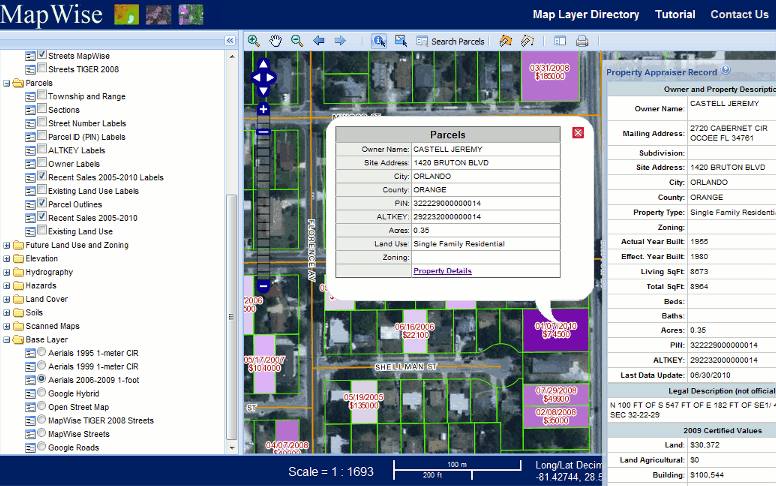Select the zoom in magnifier tool
776x486 pixels.
tap(254, 41)
